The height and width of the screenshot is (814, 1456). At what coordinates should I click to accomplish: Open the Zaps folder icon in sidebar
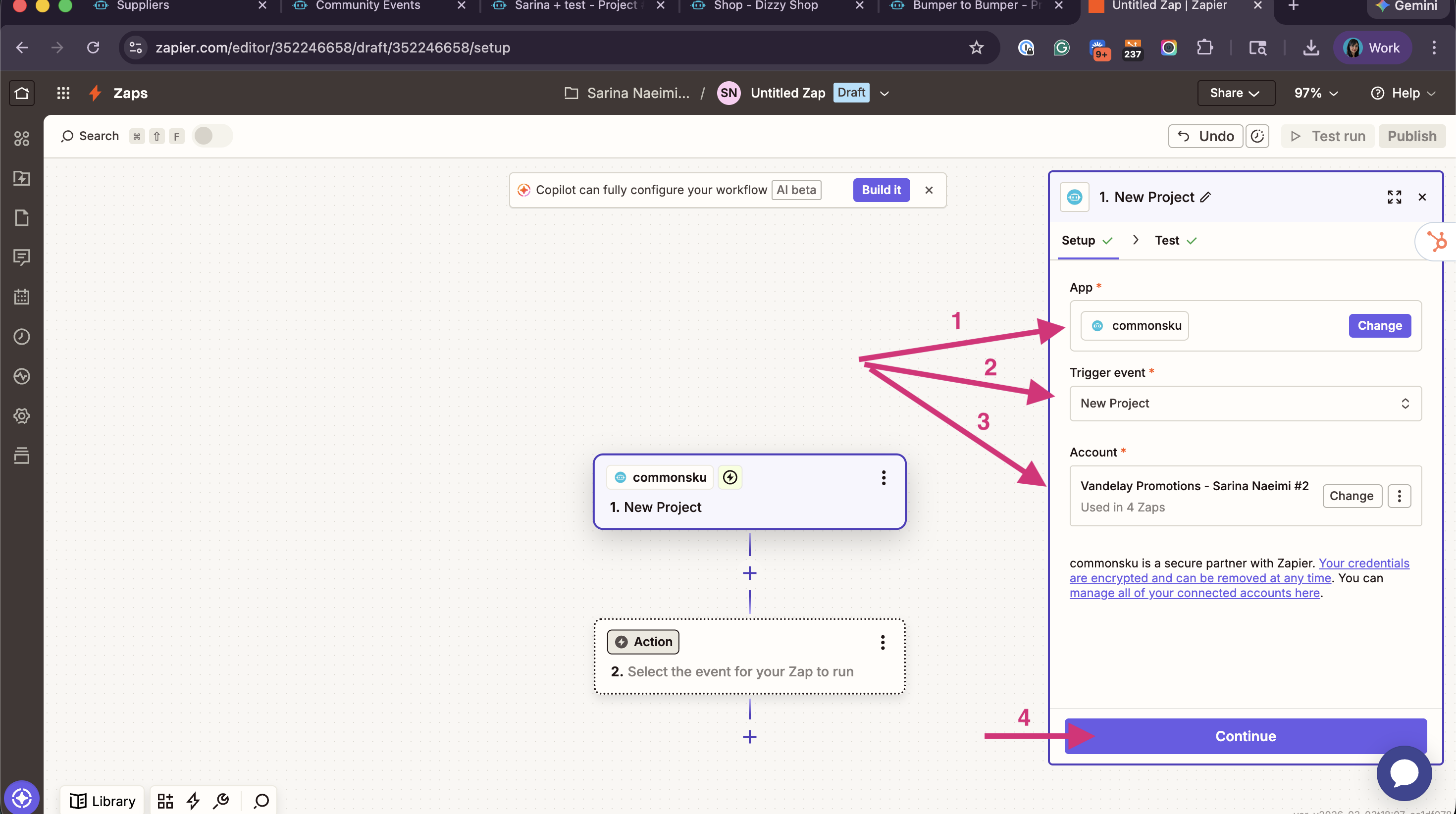21,178
